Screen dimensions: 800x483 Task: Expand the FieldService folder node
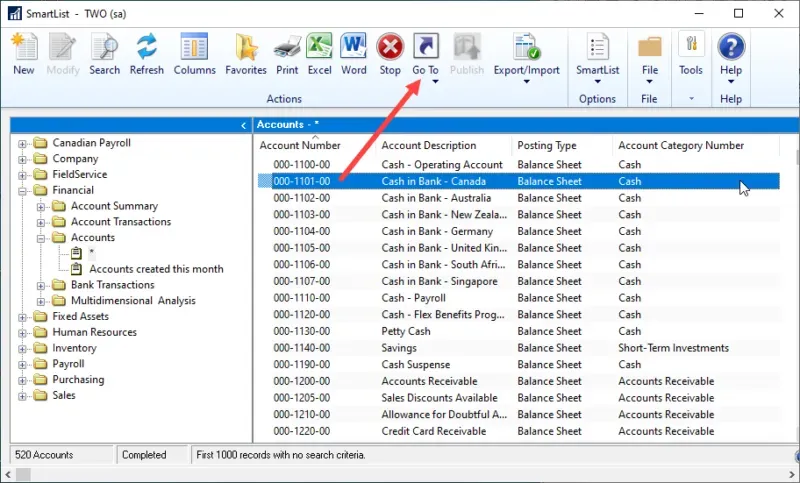(22, 175)
